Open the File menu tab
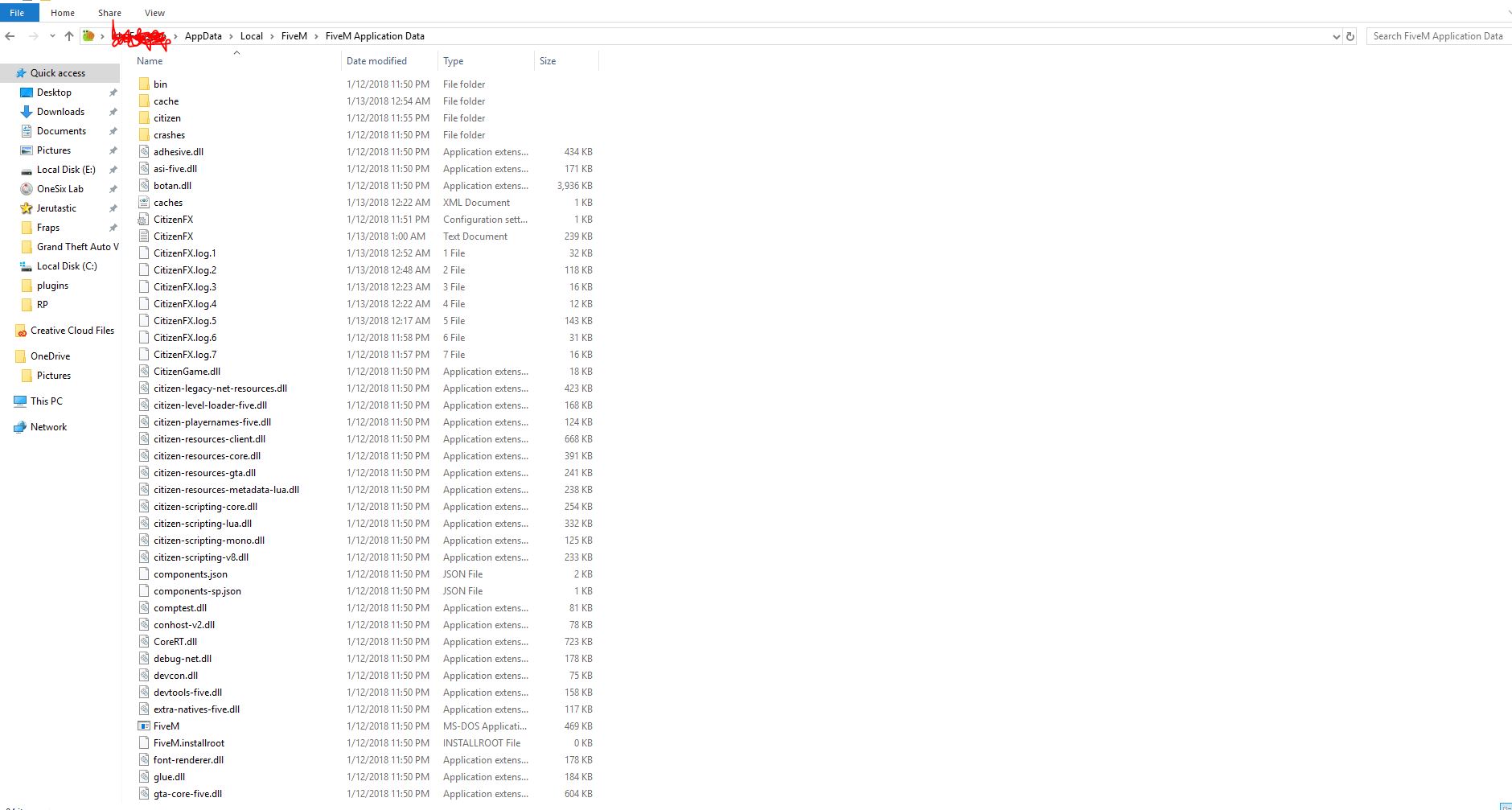1512x810 pixels. click(17, 13)
